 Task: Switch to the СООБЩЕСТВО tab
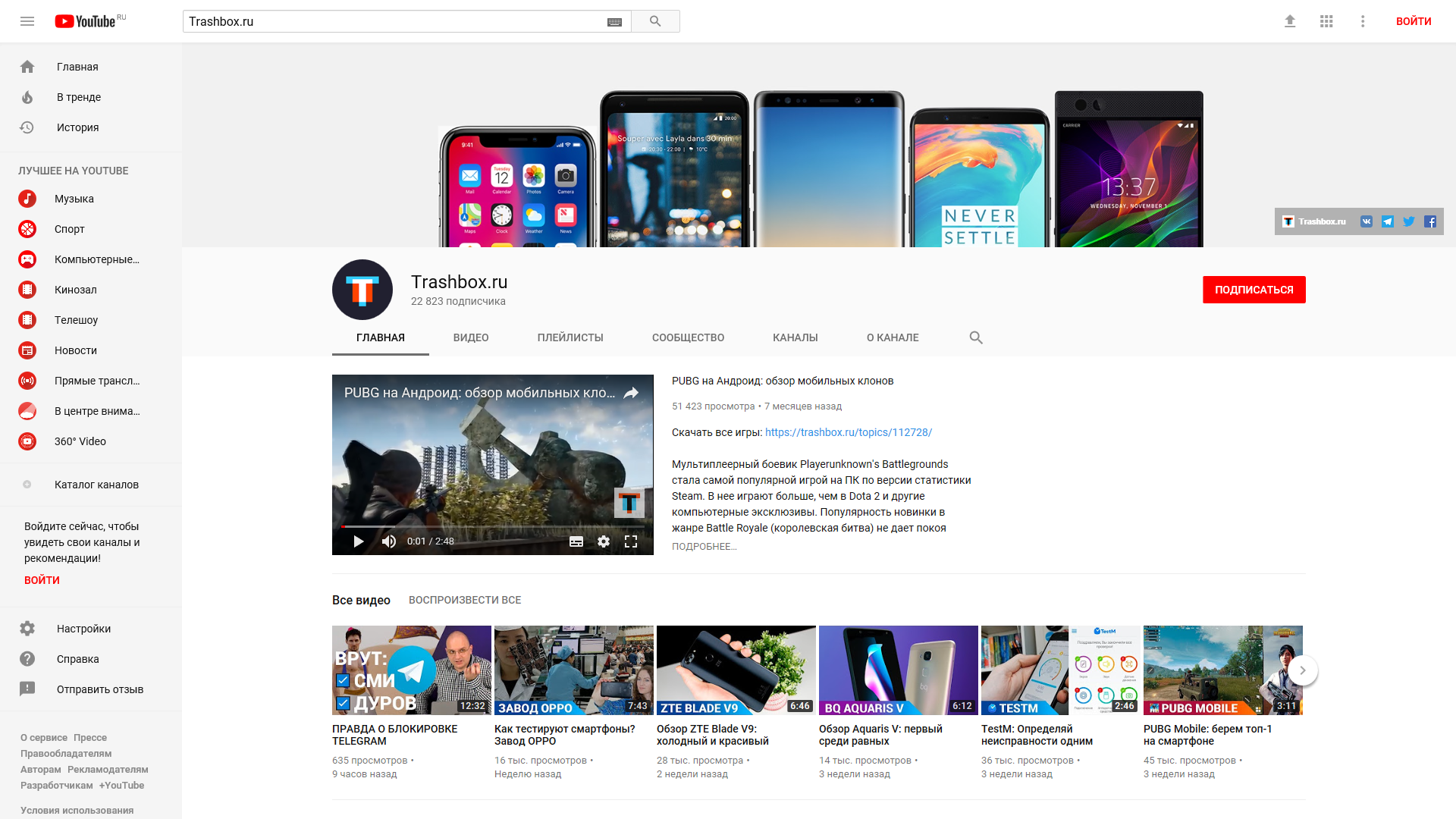click(x=689, y=338)
